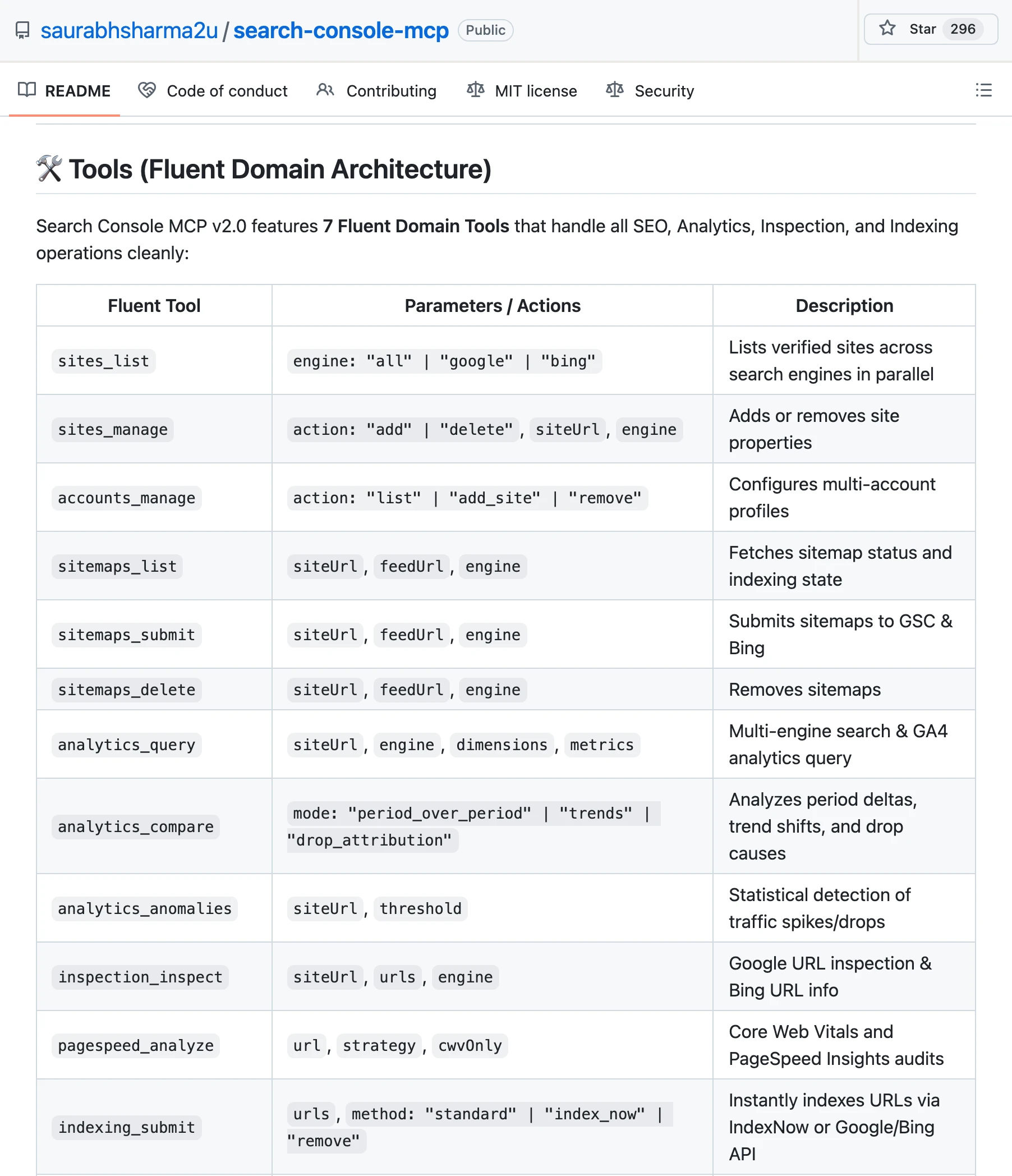1012x1176 pixels.
Task: Click the Public visibility badge
Action: pyautogui.click(x=485, y=31)
